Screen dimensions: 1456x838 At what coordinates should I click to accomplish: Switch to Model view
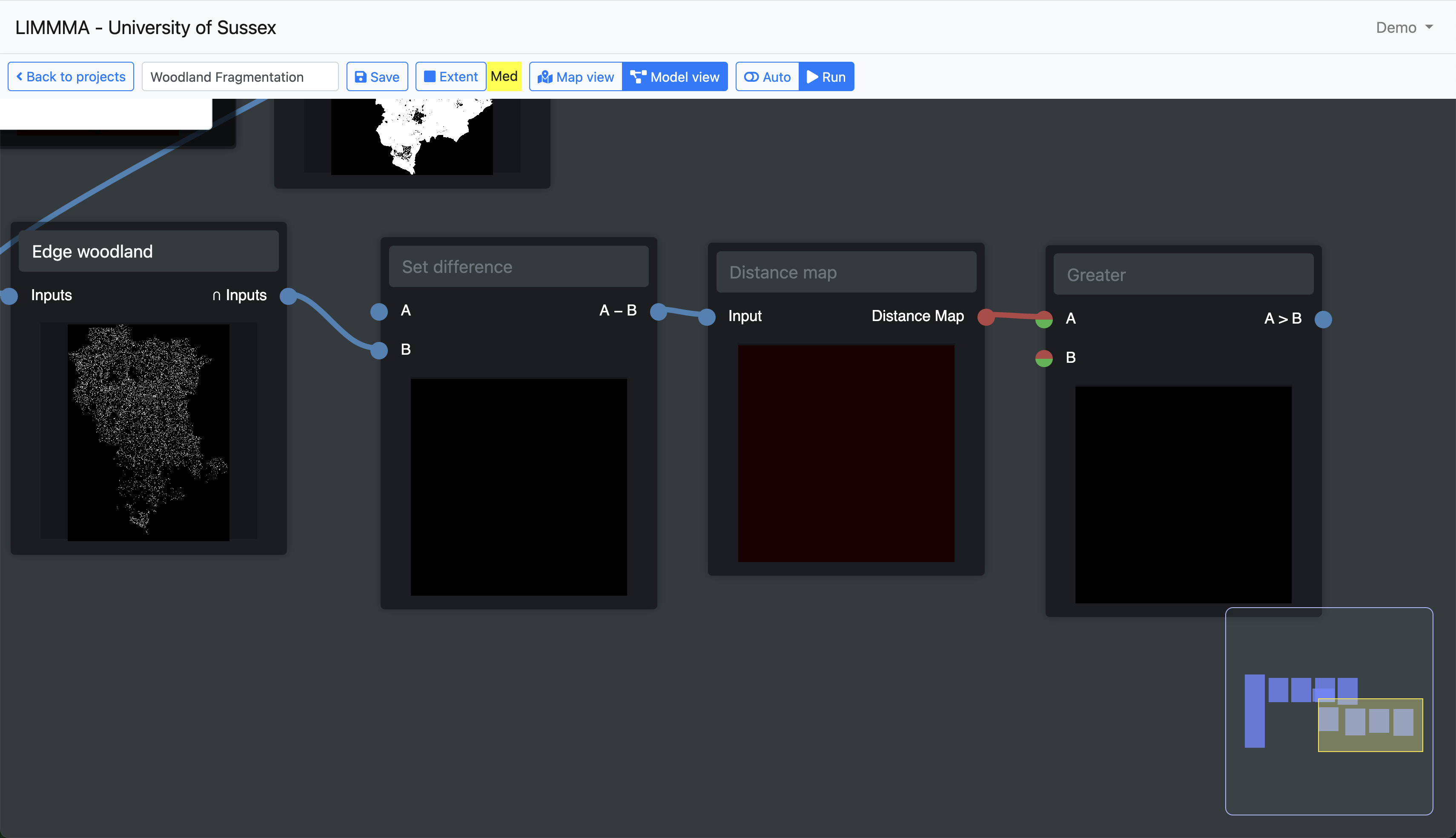675,77
